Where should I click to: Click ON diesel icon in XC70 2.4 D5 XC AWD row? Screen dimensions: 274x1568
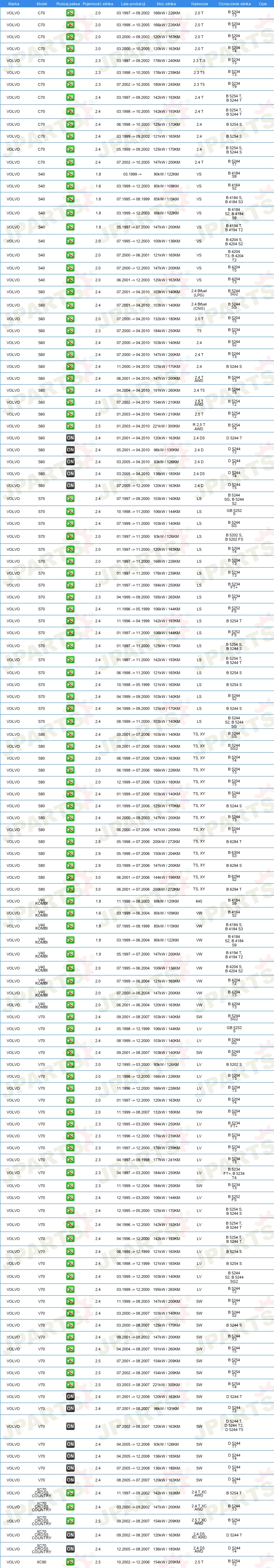[x=71, y=1535]
